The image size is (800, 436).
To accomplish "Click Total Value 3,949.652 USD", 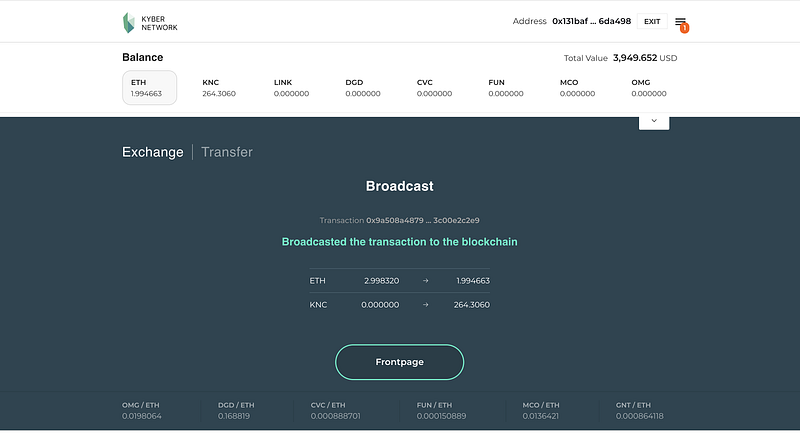I will tap(620, 58).
